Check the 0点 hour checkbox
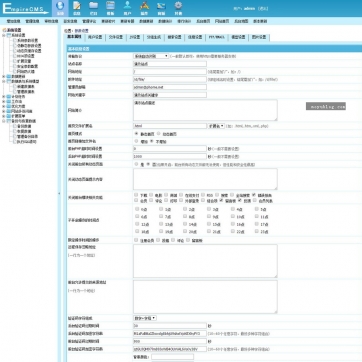The height and width of the screenshot is (362, 362). tap(137, 209)
